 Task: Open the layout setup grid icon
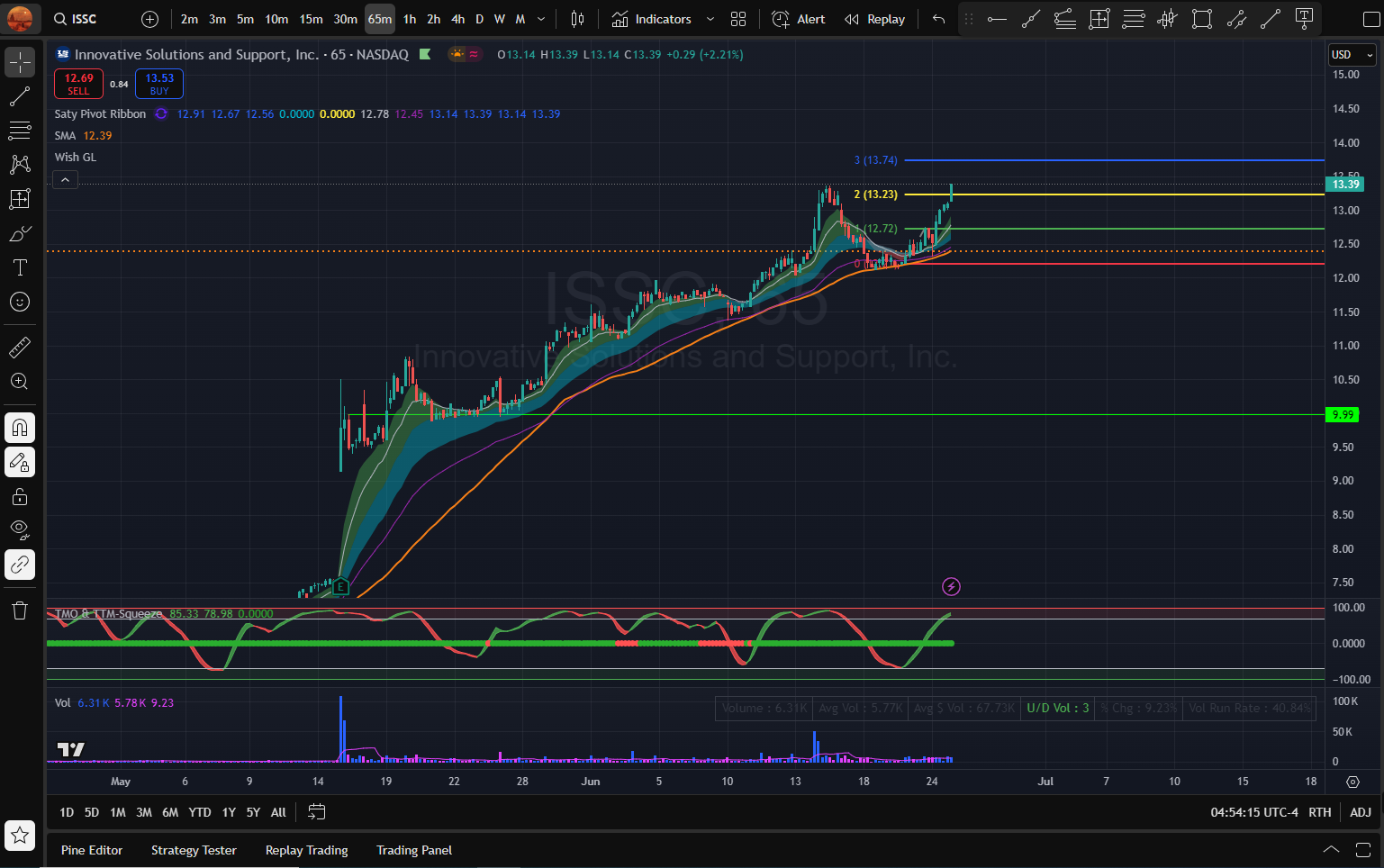pos(738,19)
